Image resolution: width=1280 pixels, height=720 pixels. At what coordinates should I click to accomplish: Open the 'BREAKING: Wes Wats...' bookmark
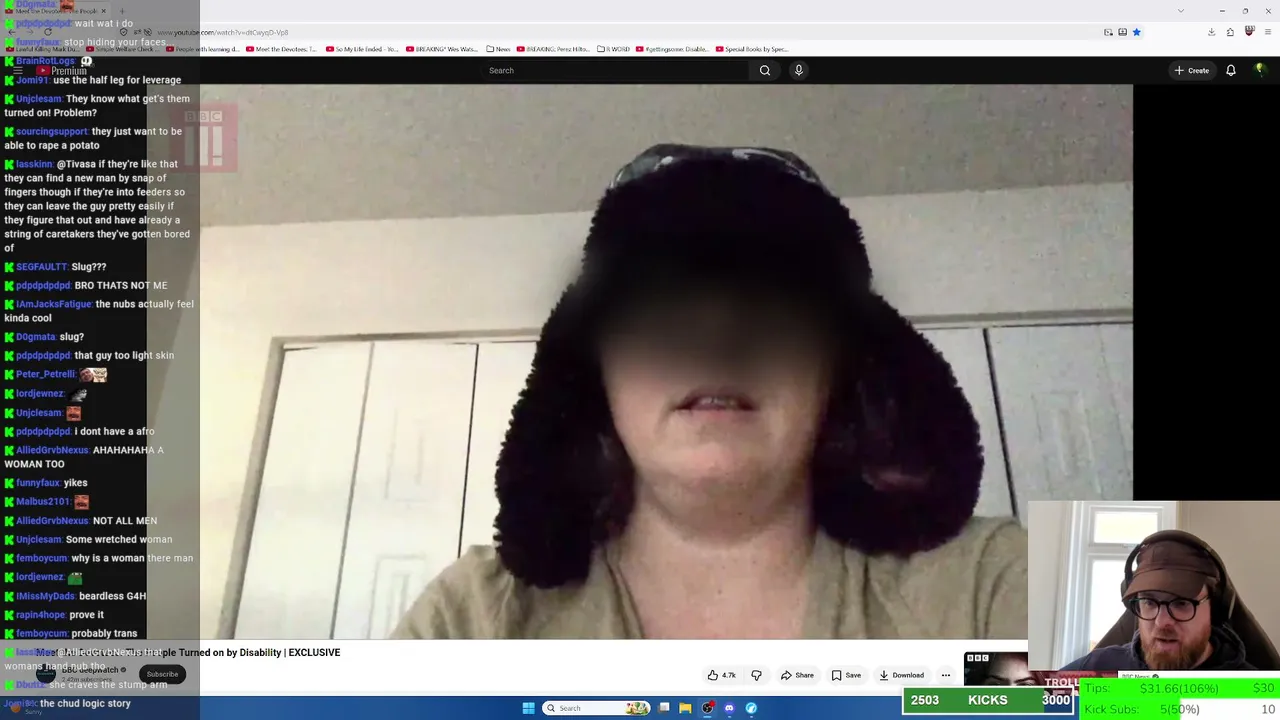(x=442, y=49)
